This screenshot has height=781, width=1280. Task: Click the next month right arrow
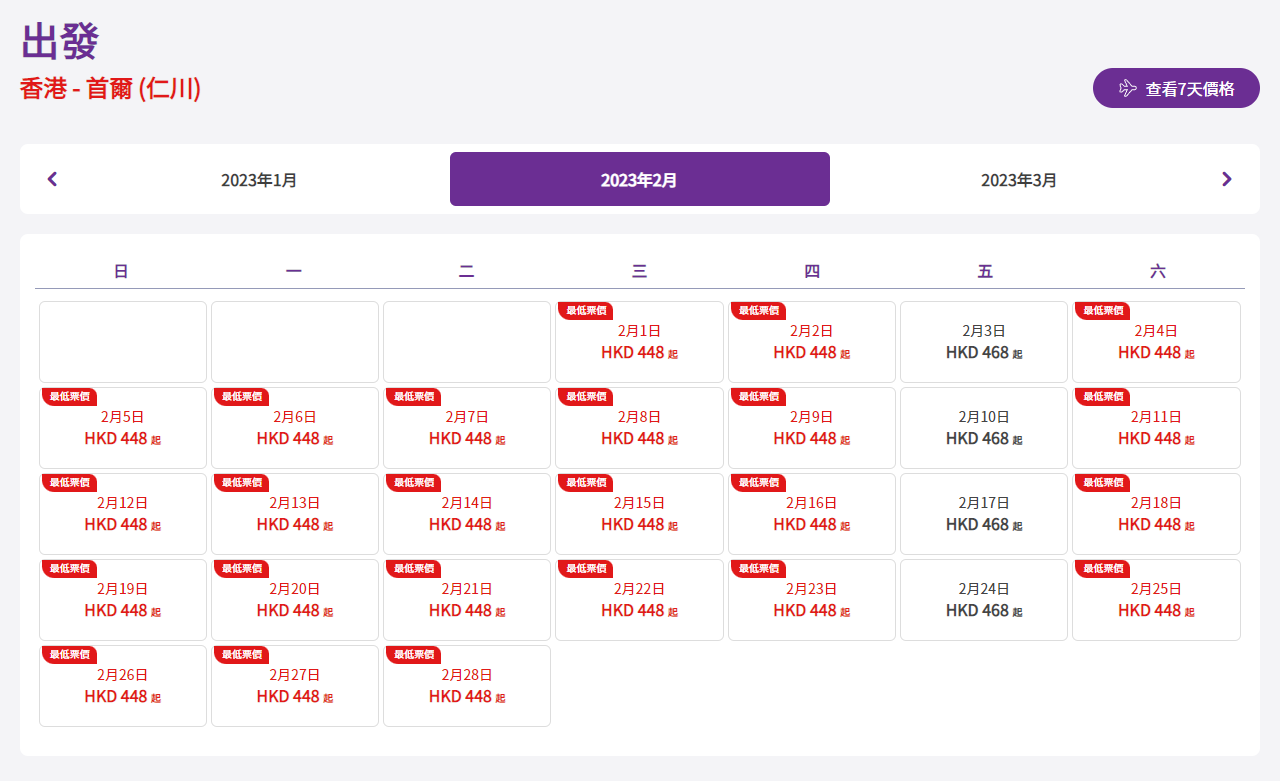[x=1227, y=179]
